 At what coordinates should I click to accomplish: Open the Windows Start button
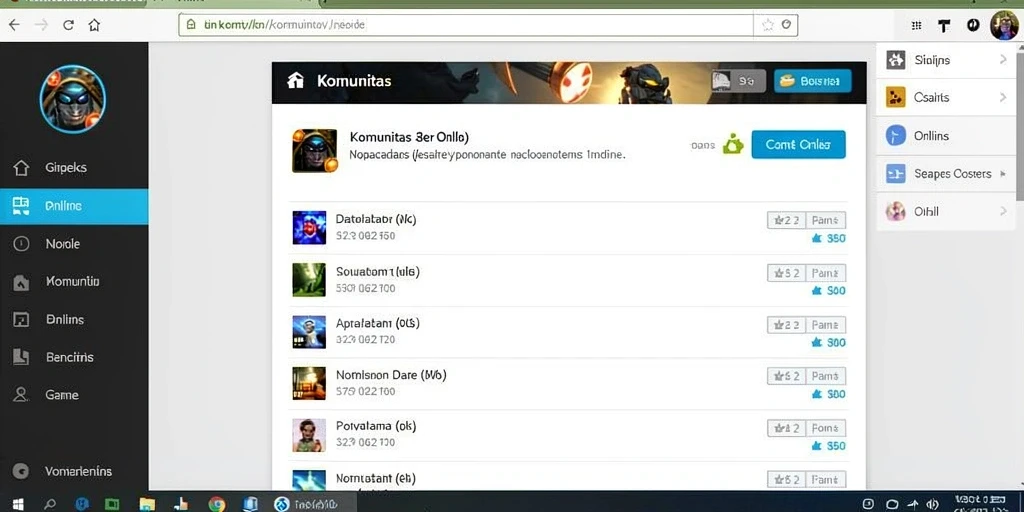18,504
